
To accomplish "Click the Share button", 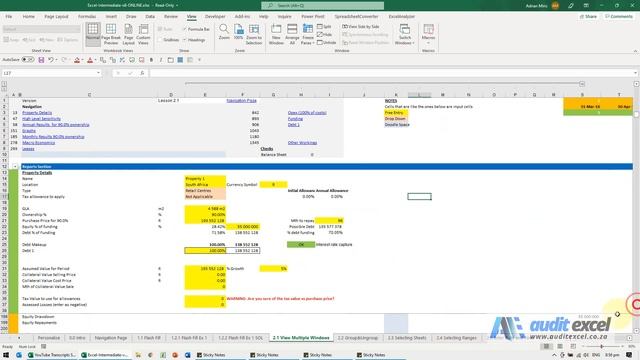I will 588,16.
